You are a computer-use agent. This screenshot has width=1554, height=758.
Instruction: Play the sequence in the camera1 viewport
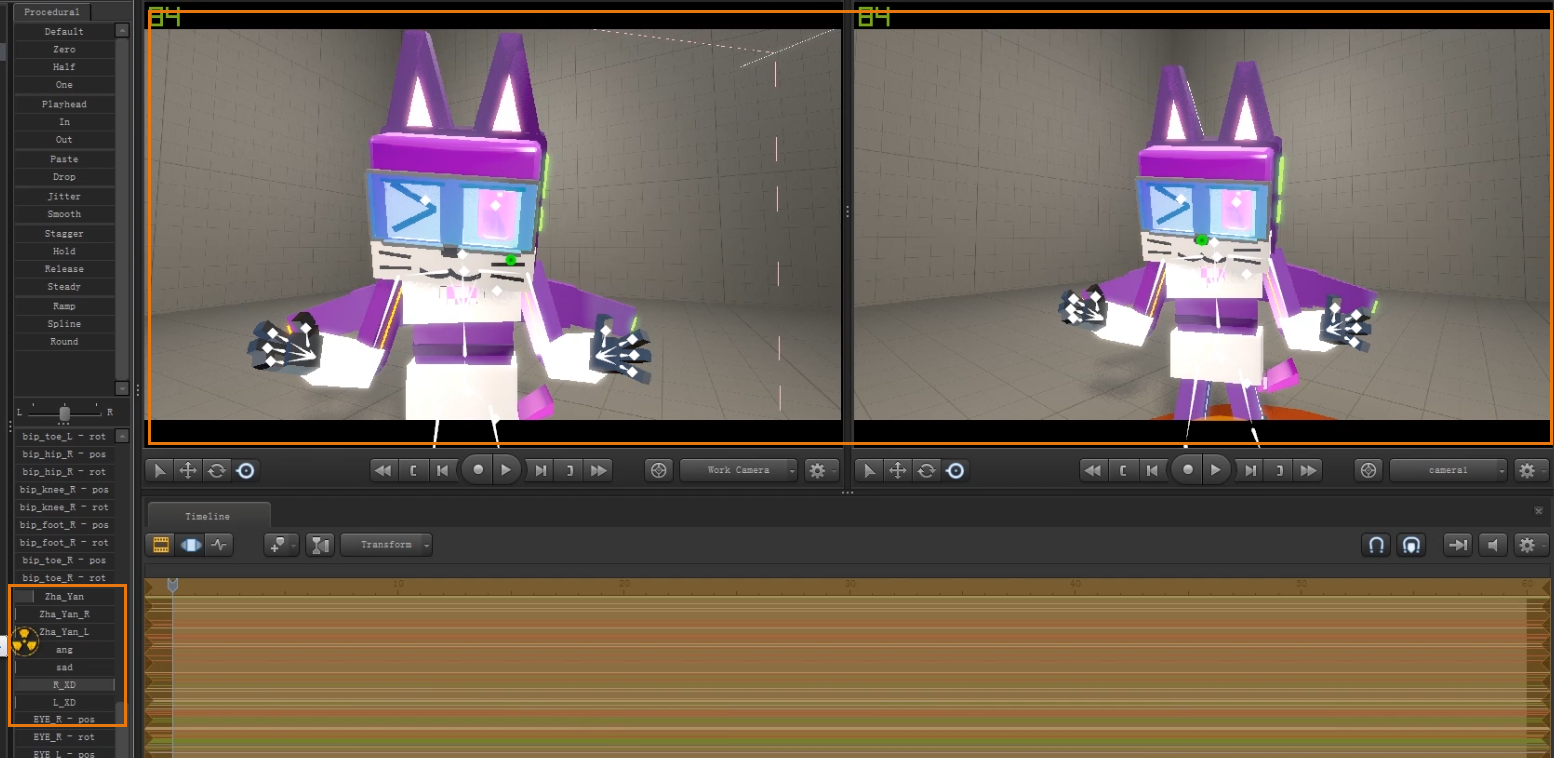[x=1217, y=469]
